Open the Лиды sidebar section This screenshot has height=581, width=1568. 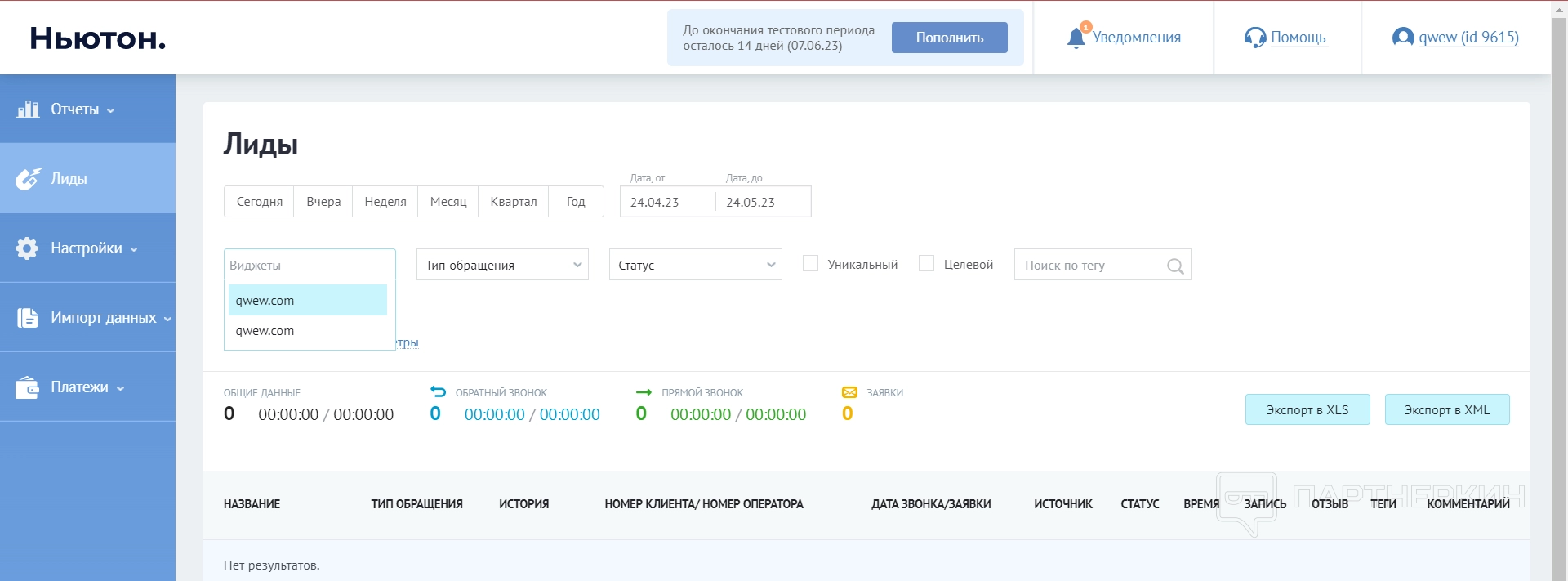coord(69,179)
